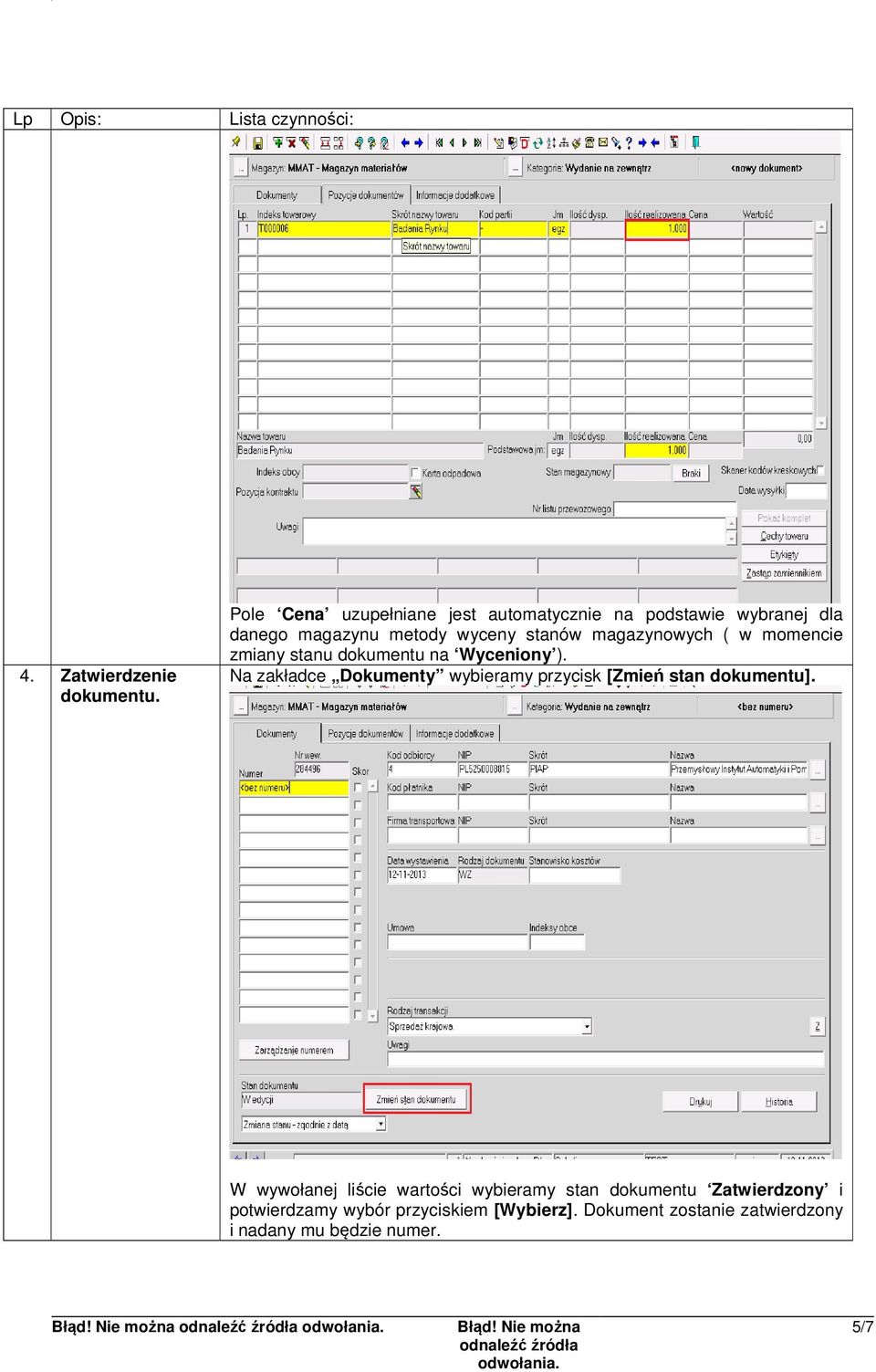The width and height of the screenshot is (876, 1372).
Task: Open the Magazyn lookup button in the upper window
Action: point(240,168)
